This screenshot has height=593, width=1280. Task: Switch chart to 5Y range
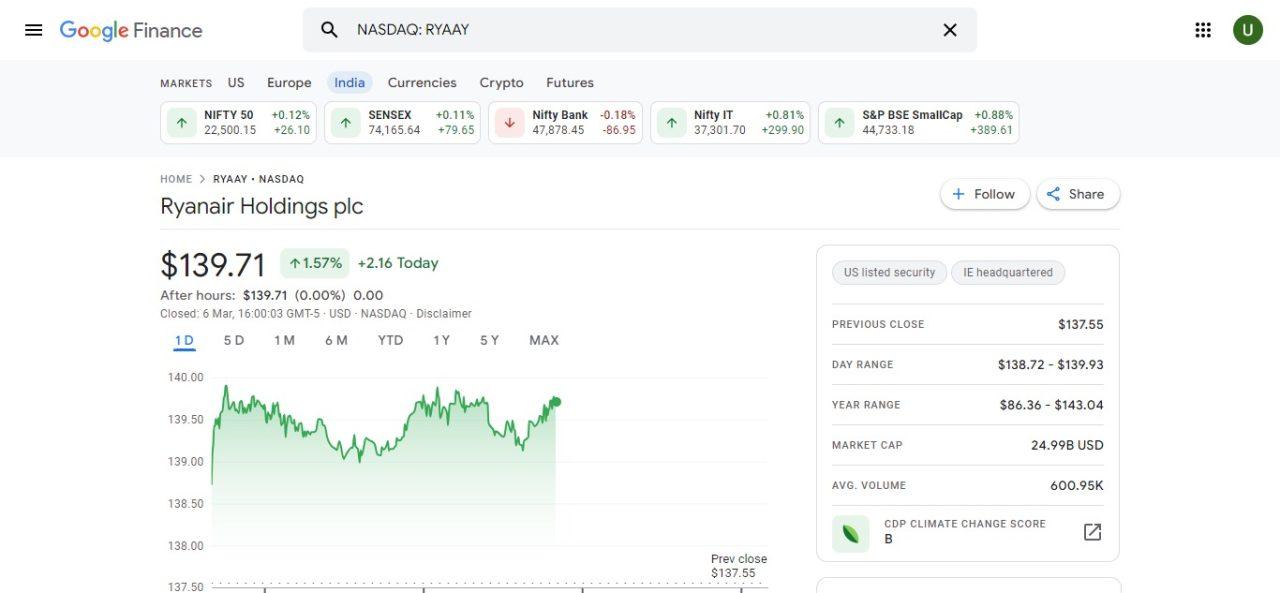click(489, 341)
